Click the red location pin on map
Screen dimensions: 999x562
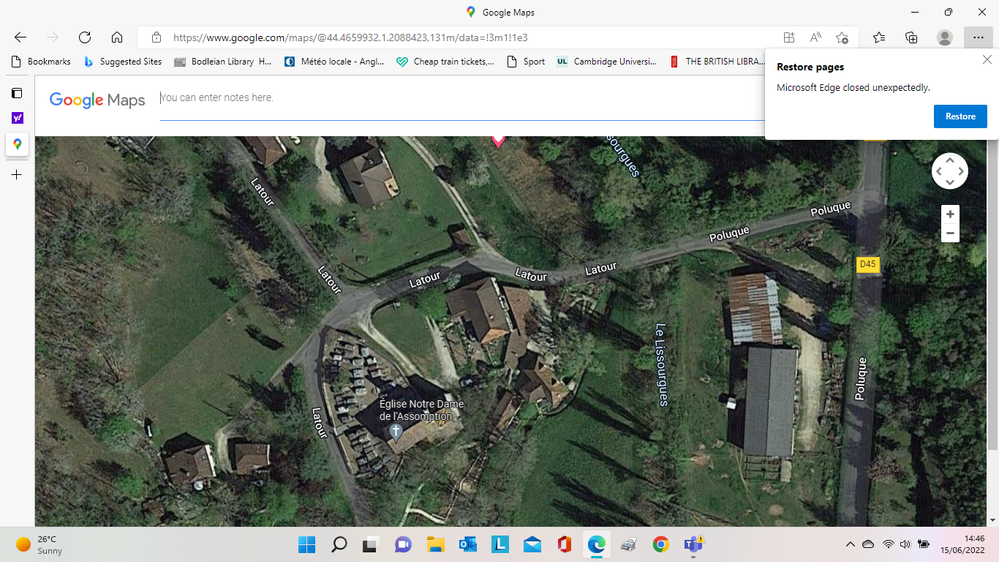click(498, 141)
